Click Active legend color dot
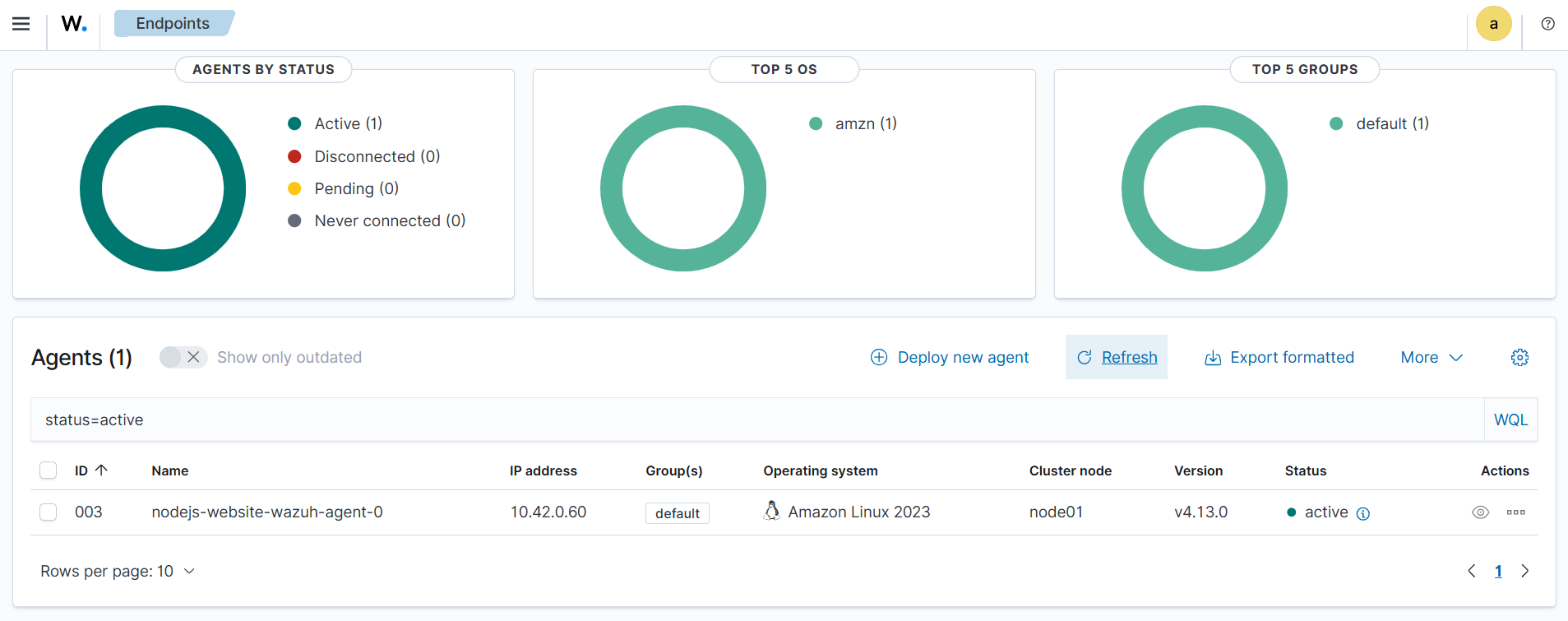1568x621 pixels. (x=294, y=124)
